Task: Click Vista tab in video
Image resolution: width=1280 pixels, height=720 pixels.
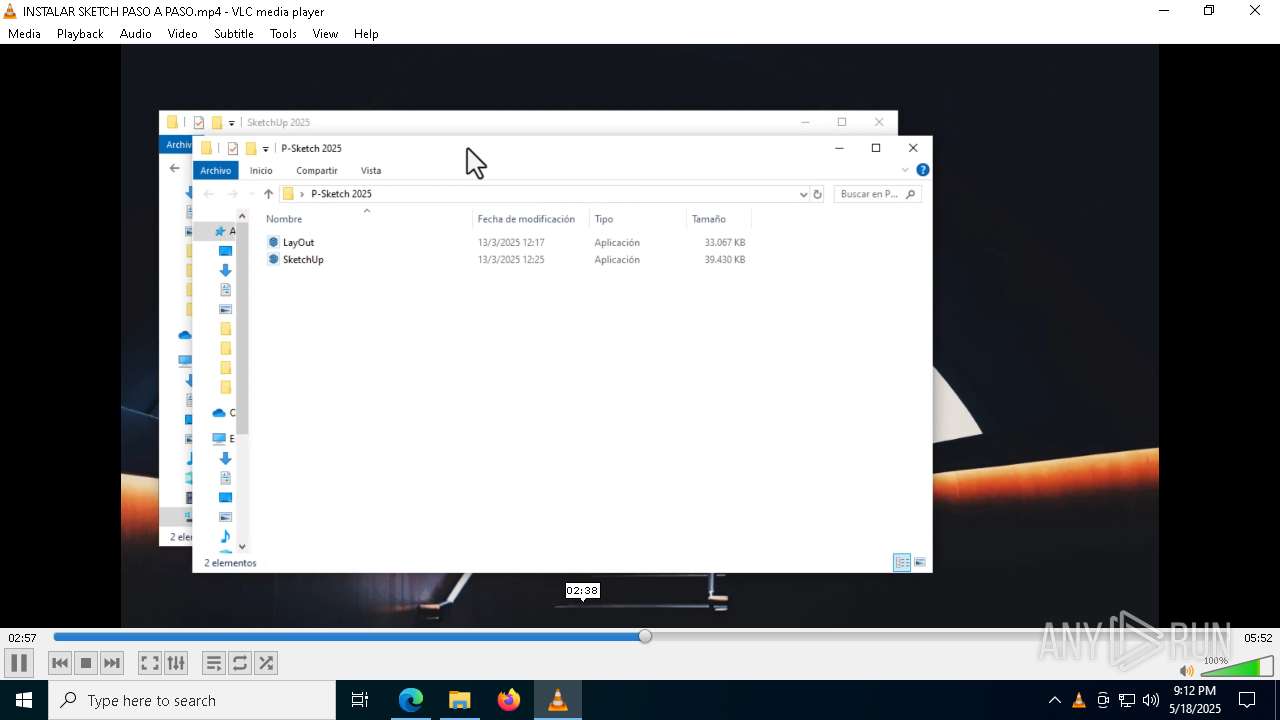Action: click(x=371, y=170)
